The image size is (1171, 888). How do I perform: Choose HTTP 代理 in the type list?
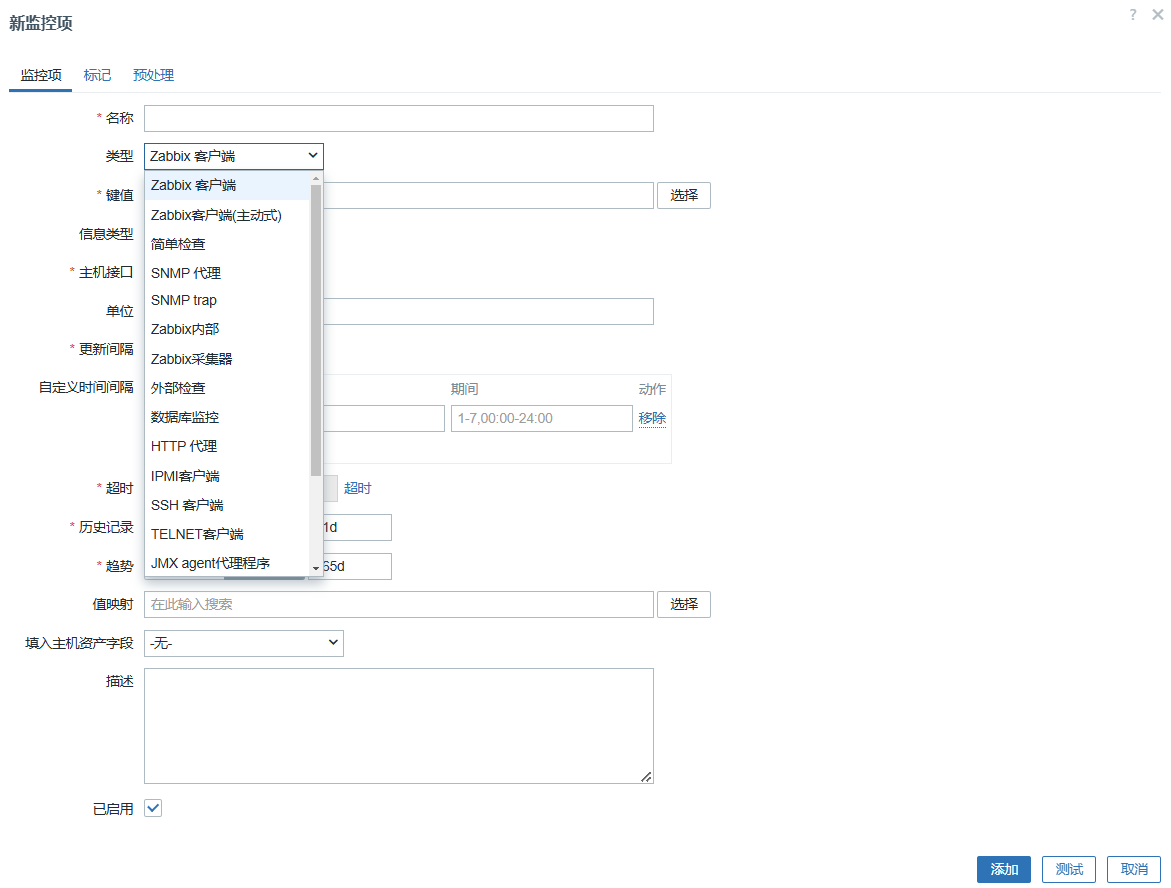click(184, 446)
